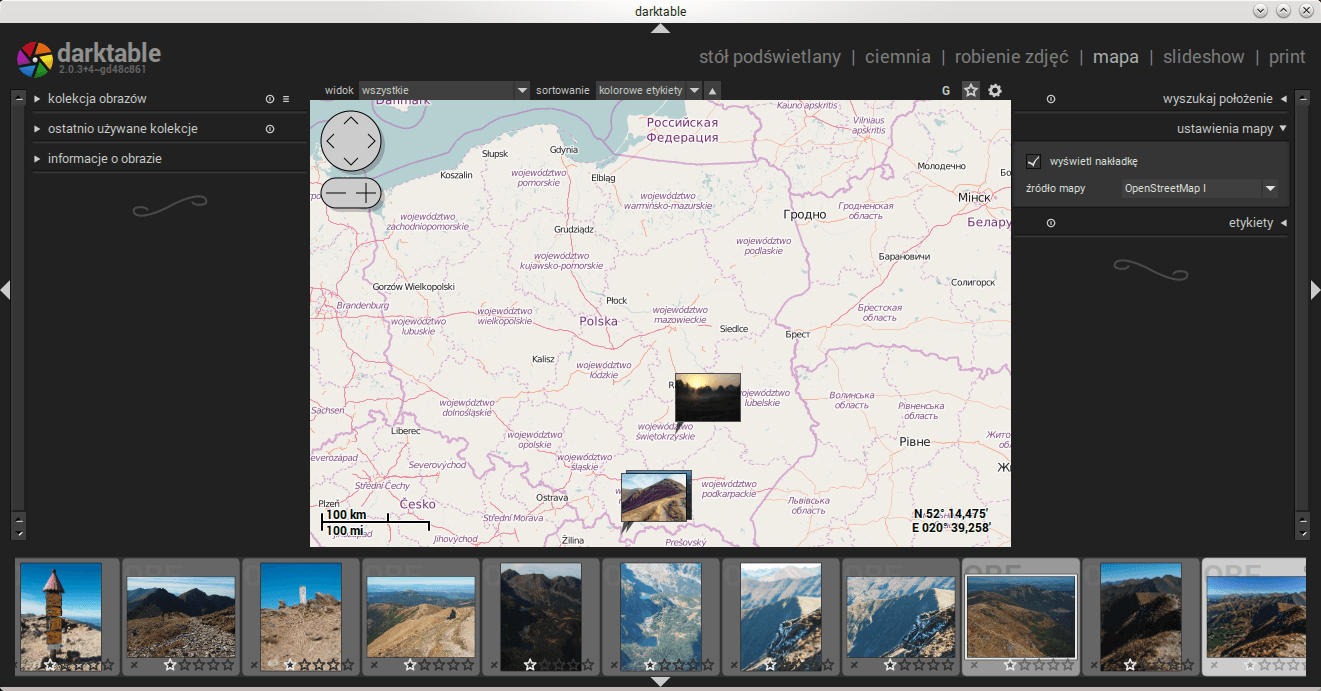
Task: Select the 'mapa' view tab
Action: pos(1115,57)
